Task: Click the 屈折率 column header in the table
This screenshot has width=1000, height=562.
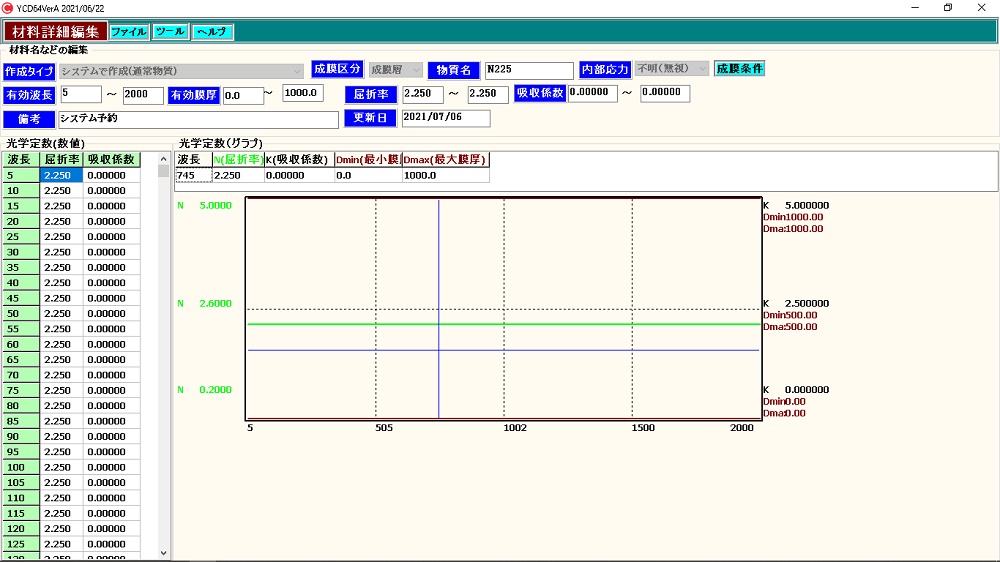Action: click(x=61, y=159)
